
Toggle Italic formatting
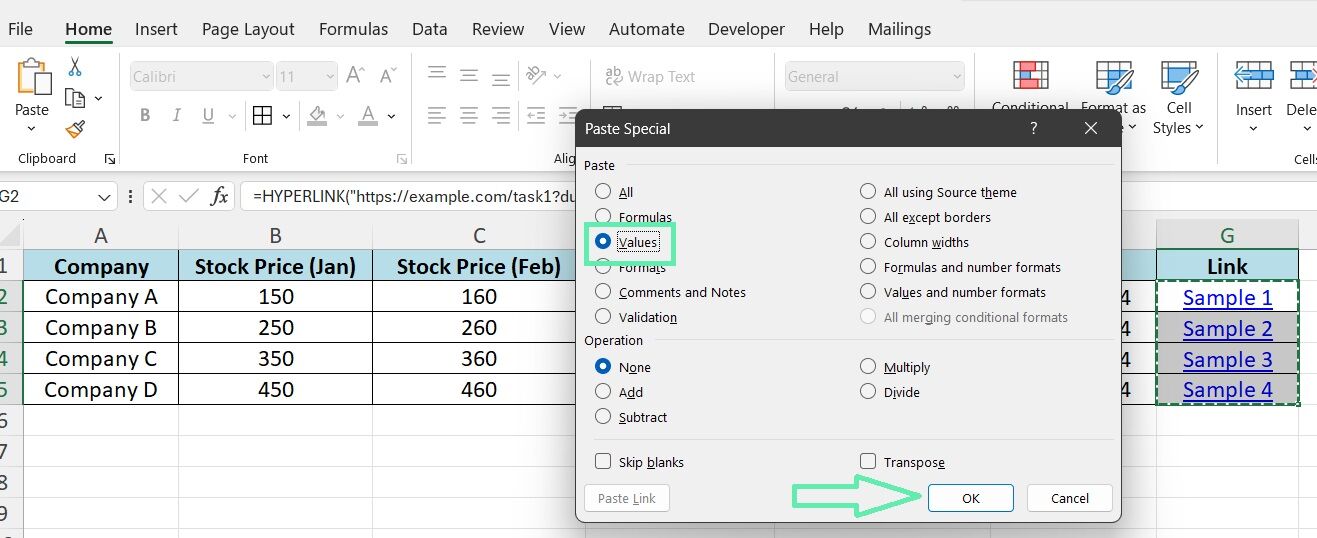pyautogui.click(x=177, y=116)
